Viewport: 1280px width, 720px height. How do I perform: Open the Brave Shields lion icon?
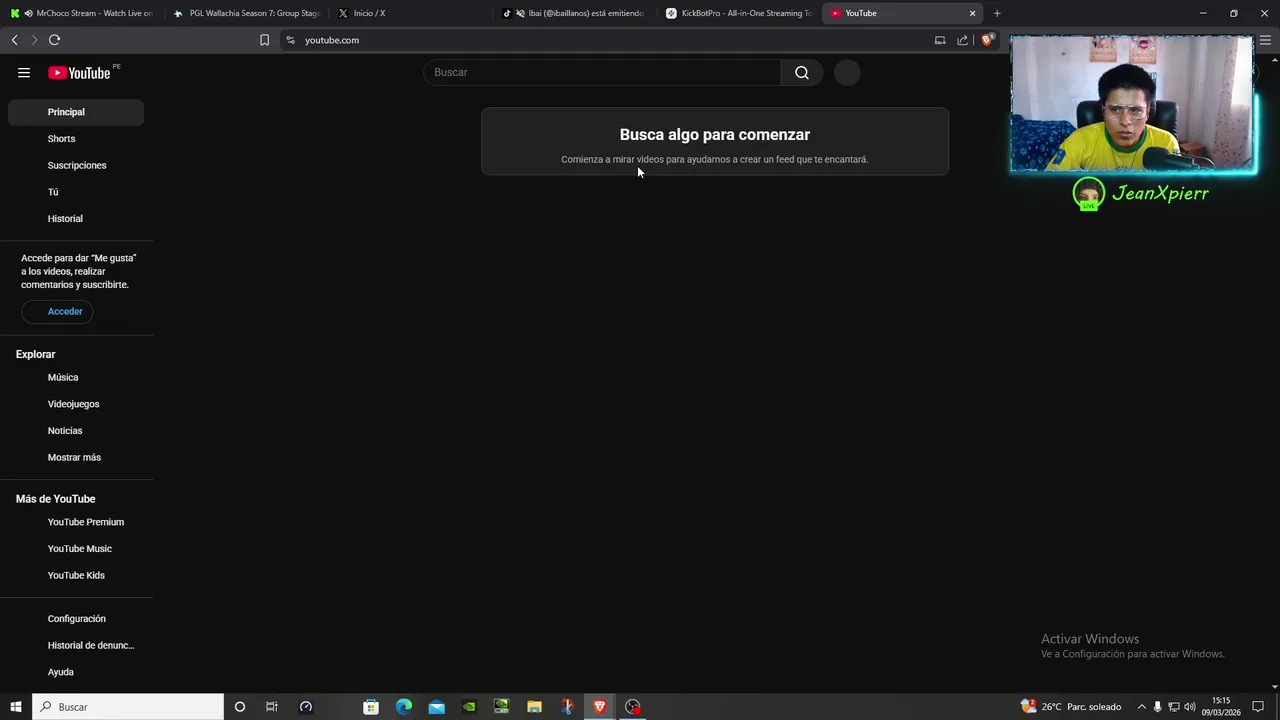[987, 40]
